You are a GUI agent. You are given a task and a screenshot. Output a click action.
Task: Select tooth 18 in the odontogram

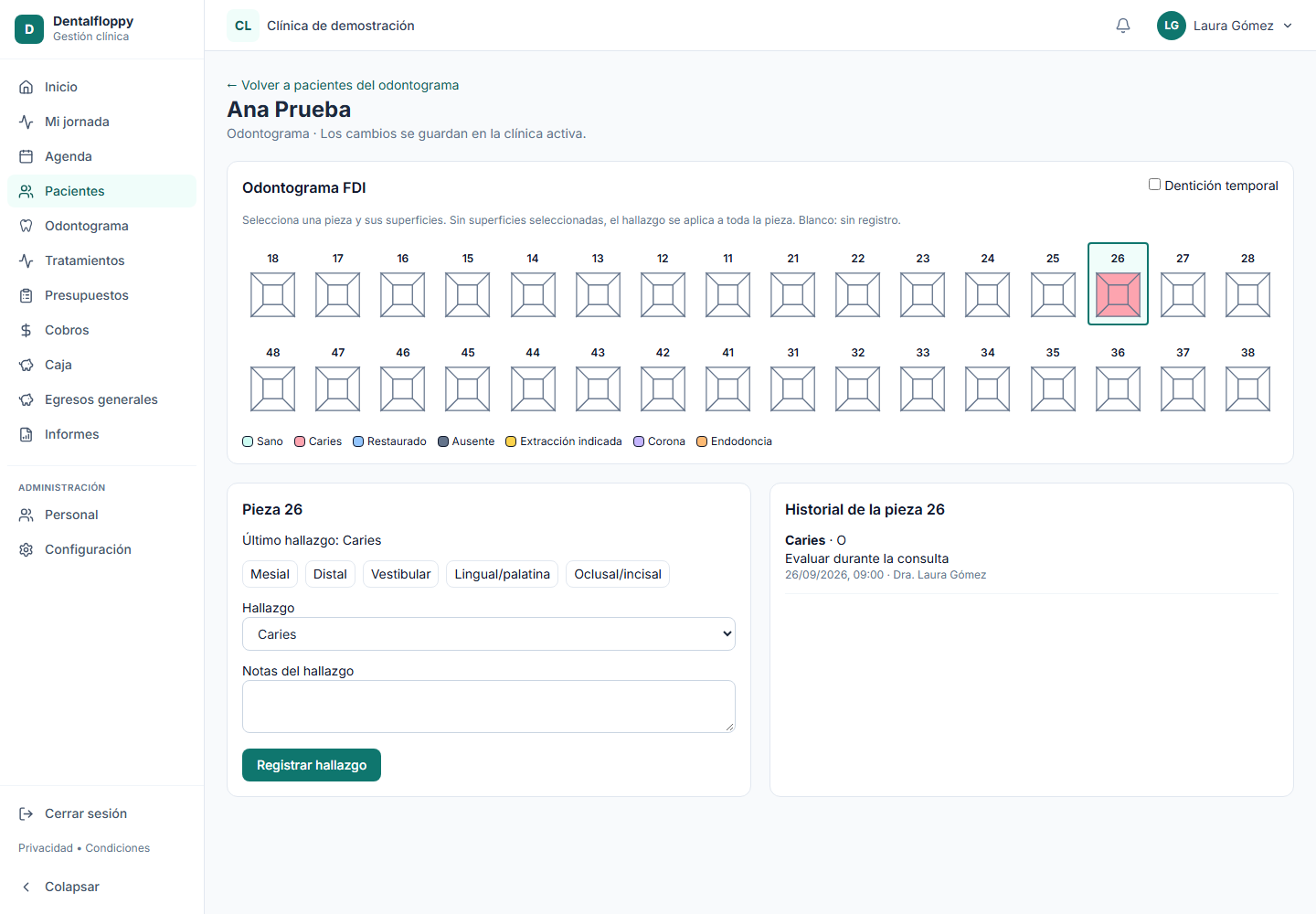pyautogui.click(x=273, y=284)
